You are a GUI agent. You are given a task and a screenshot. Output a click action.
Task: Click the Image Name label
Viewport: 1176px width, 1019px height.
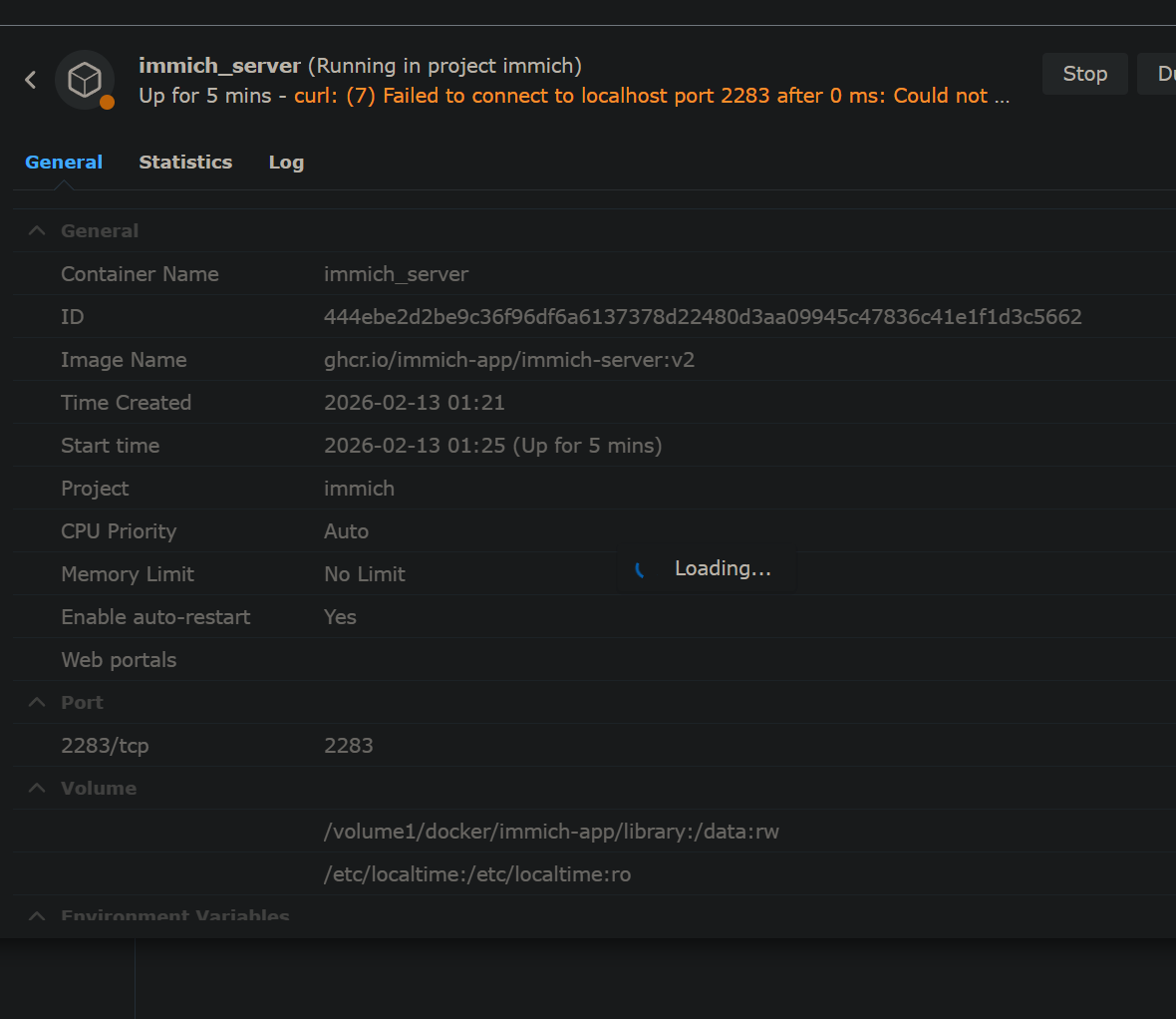pos(124,359)
